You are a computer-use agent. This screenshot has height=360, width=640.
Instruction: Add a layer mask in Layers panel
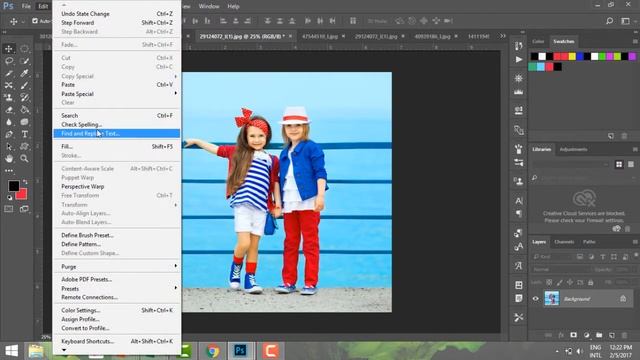pyautogui.click(x=573, y=335)
